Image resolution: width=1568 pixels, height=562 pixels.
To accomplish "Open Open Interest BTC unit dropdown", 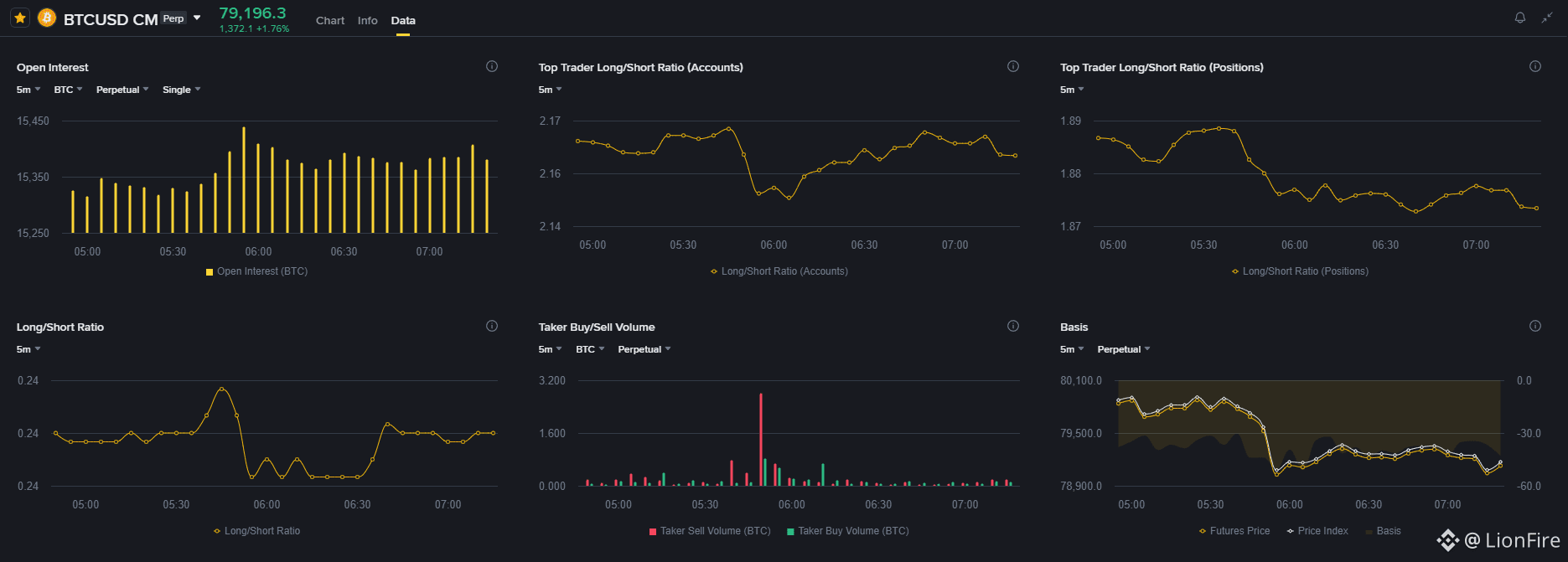I will pos(68,90).
